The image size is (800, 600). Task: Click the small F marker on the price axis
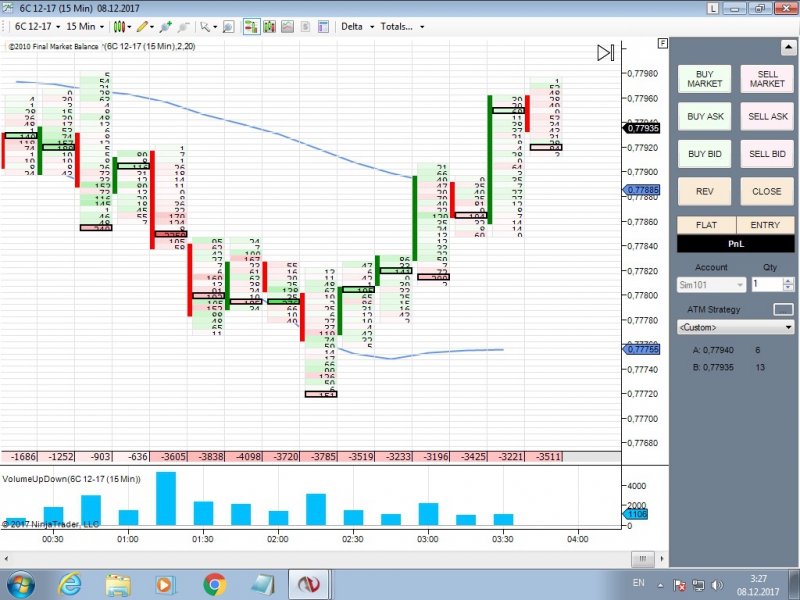click(x=663, y=43)
